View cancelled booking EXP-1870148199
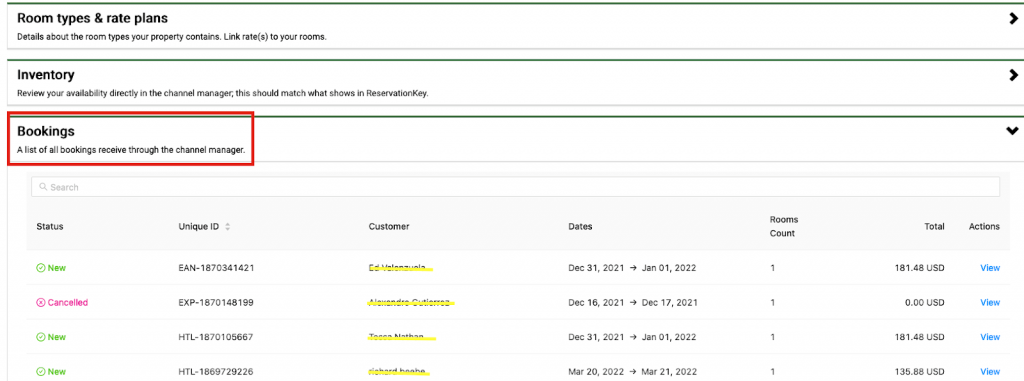Viewport: 1024px width, 381px height. coord(990,303)
